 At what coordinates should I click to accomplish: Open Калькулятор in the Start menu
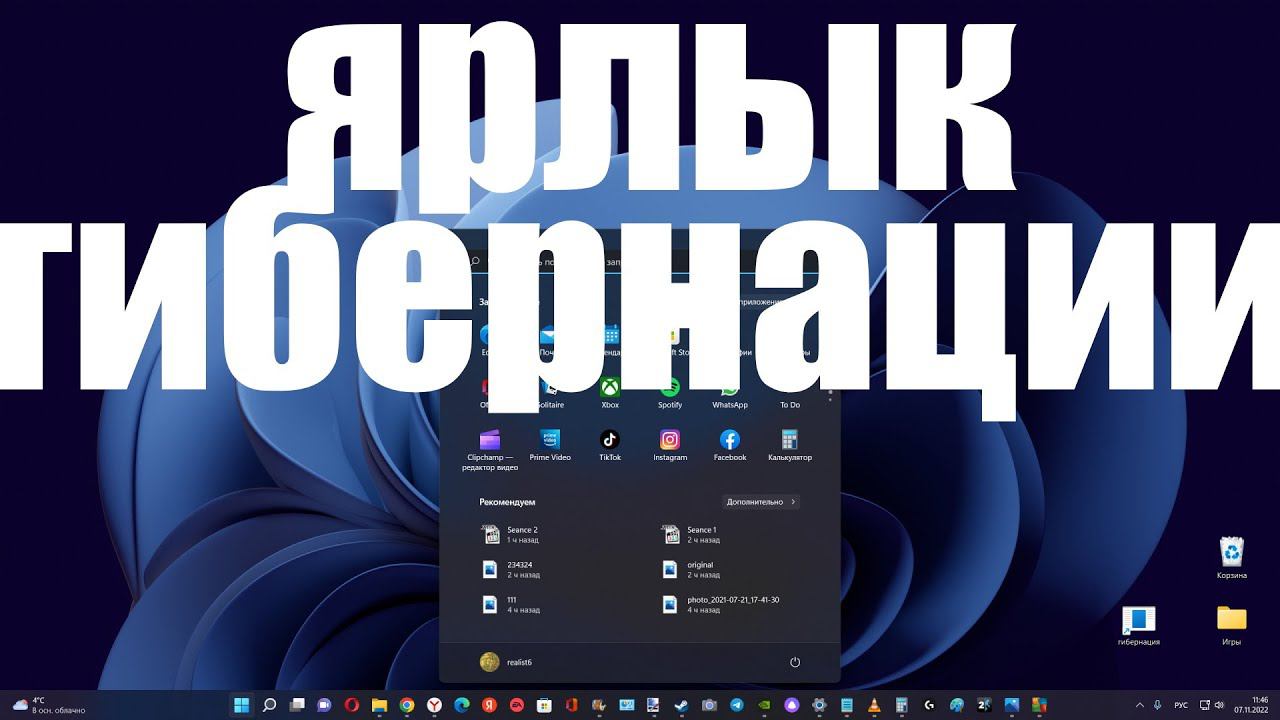(790, 445)
